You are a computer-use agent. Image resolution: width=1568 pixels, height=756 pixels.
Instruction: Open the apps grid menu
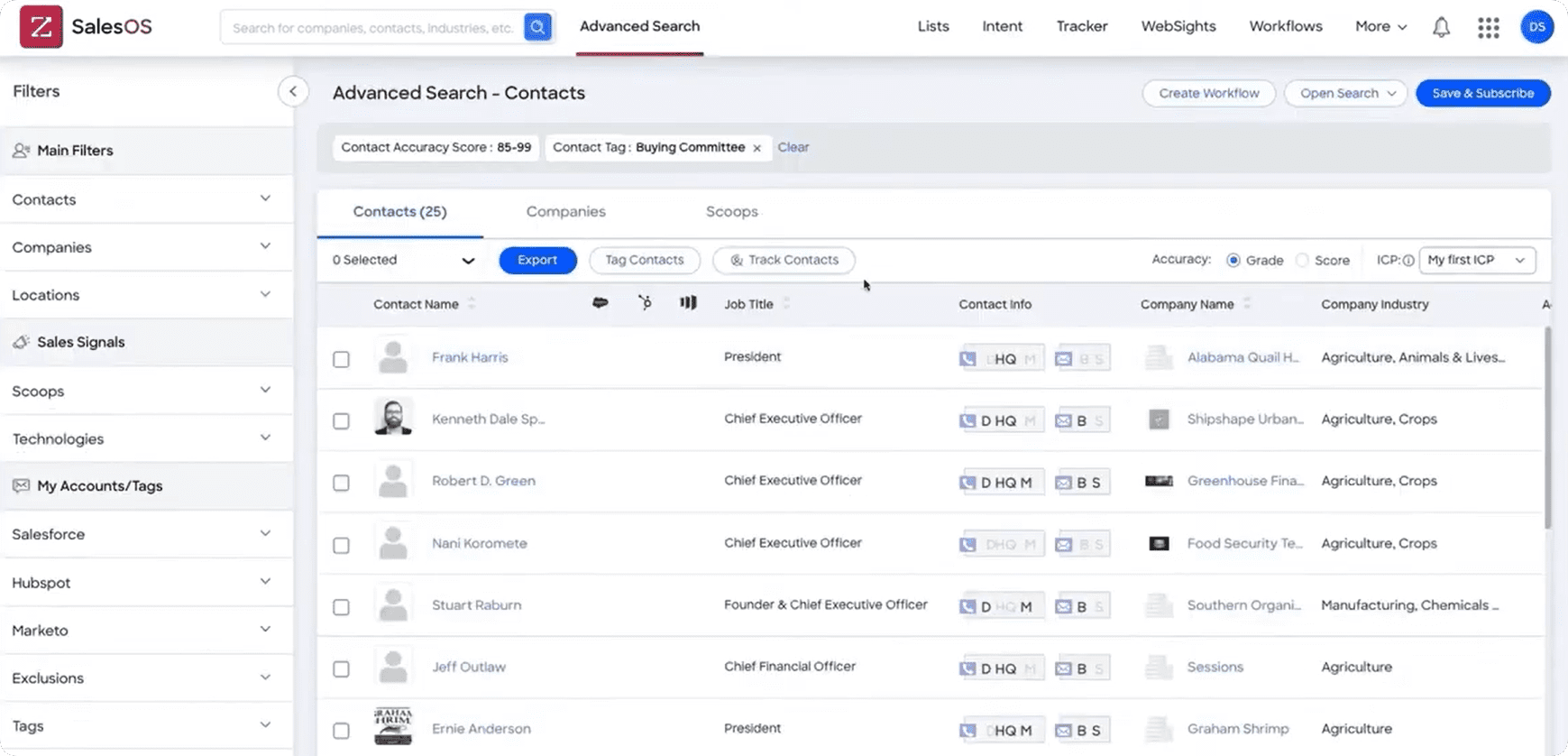click(x=1488, y=27)
